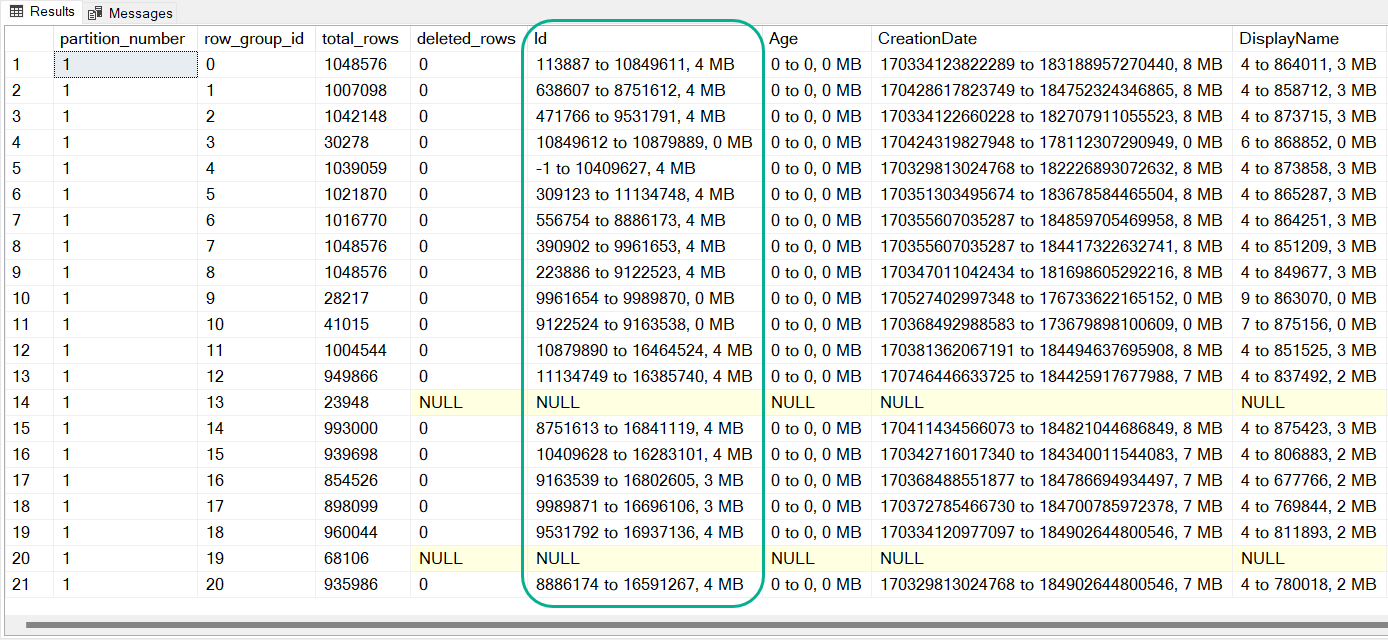1388x640 pixels.
Task: Click the NULL Id cell in row 14
Action: 647,403
